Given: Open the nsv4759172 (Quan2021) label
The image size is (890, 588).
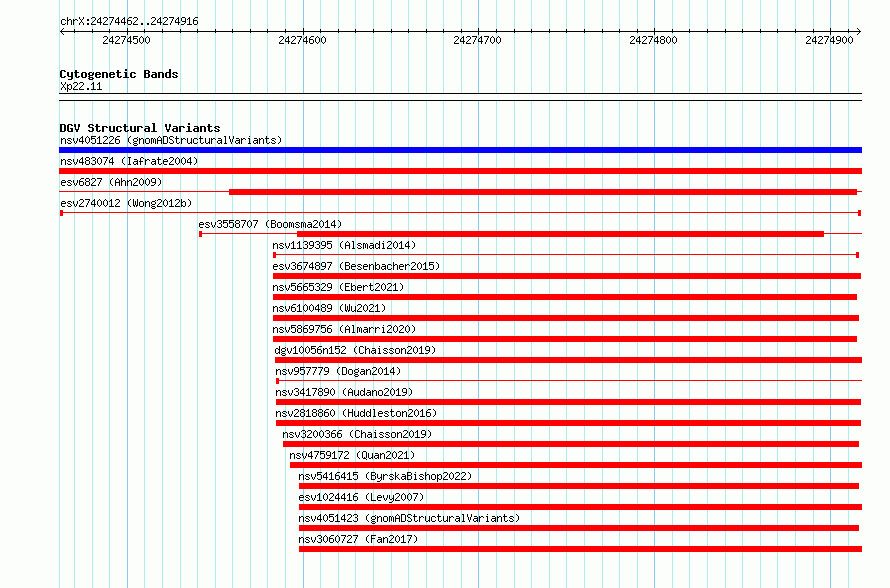Looking at the screenshot, I should (x=352, y=455).
